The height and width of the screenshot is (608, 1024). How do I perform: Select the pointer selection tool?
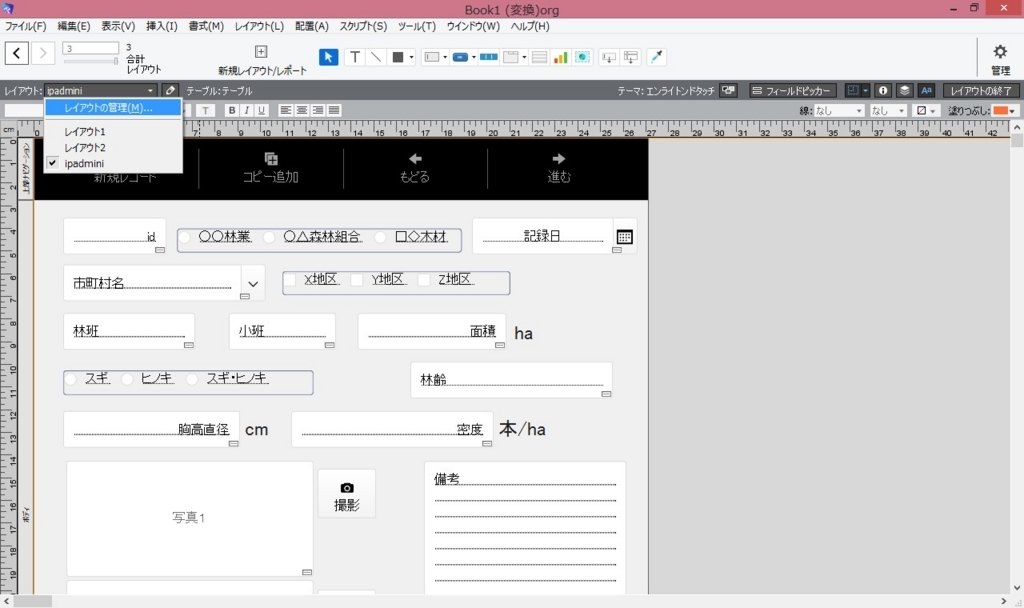click(328, 57)
